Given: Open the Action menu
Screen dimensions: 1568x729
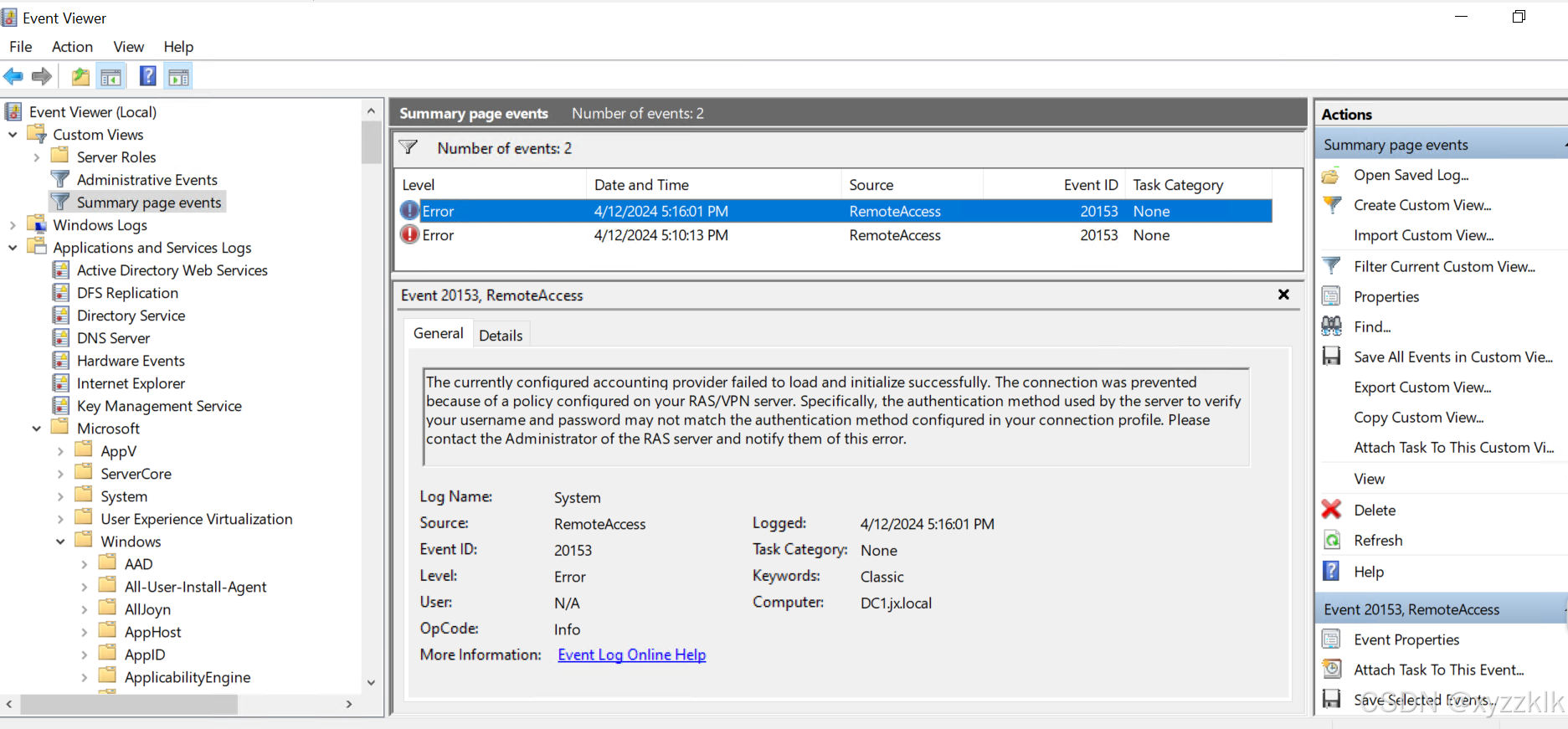Looking at the screenshot, I should point(72,47).
